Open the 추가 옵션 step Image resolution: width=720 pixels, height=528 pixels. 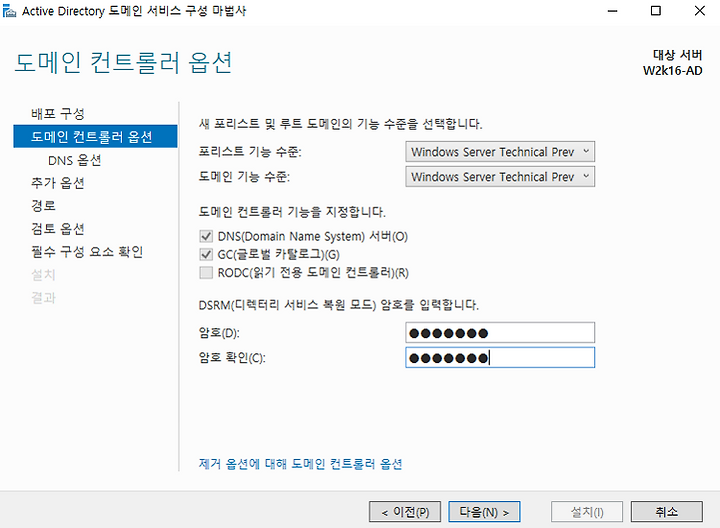coord(58,183)
